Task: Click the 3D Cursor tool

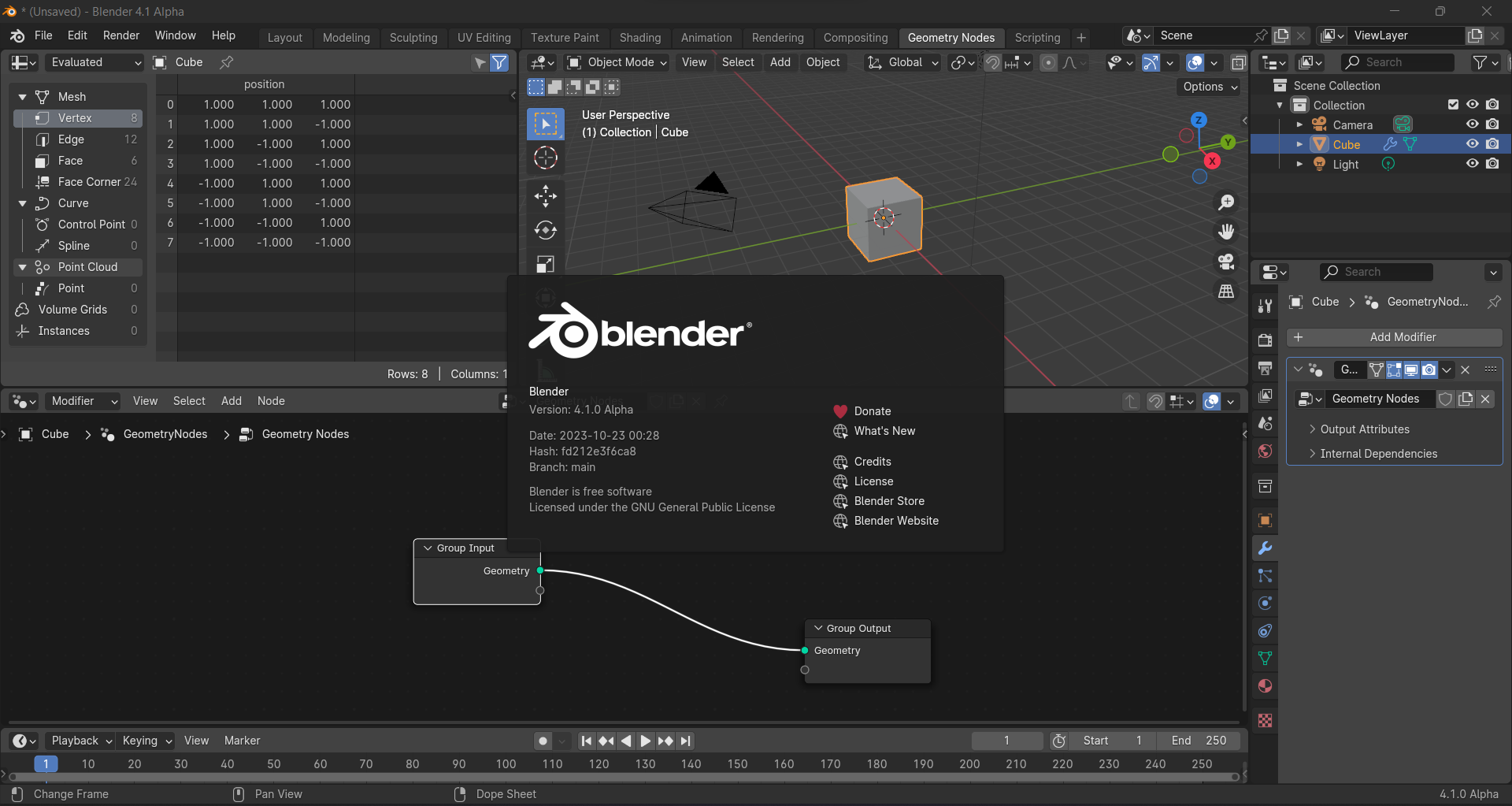Action: (x=545, y=158)
